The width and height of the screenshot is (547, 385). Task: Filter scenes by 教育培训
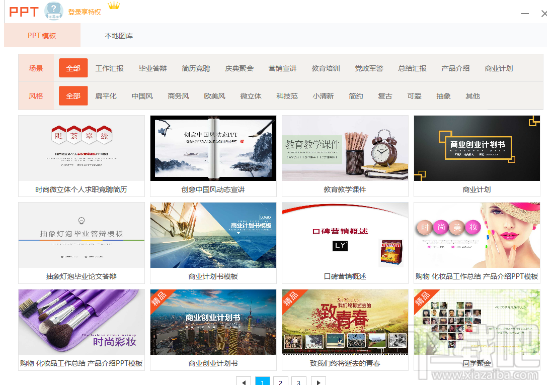[326, 68]
